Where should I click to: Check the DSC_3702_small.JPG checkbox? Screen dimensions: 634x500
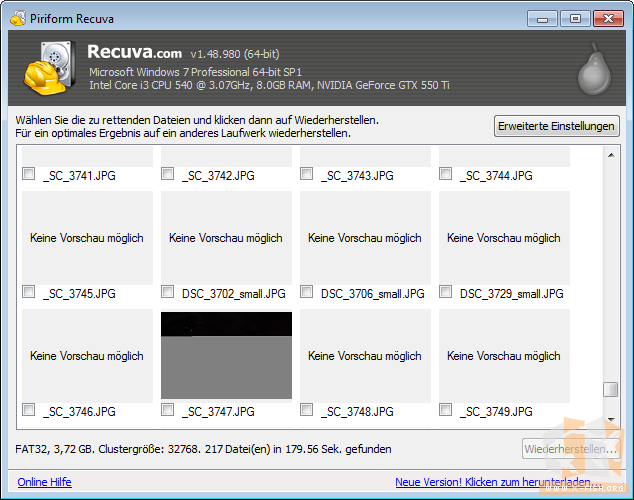pos(167,292)
